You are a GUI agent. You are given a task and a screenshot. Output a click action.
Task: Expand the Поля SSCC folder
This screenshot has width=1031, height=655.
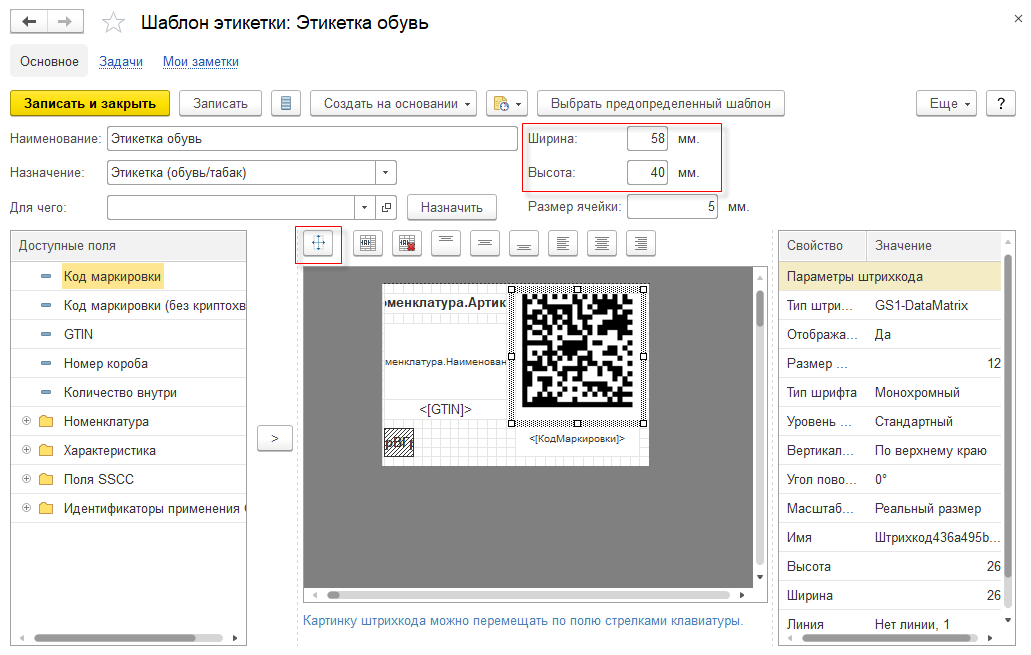point(26,479)
